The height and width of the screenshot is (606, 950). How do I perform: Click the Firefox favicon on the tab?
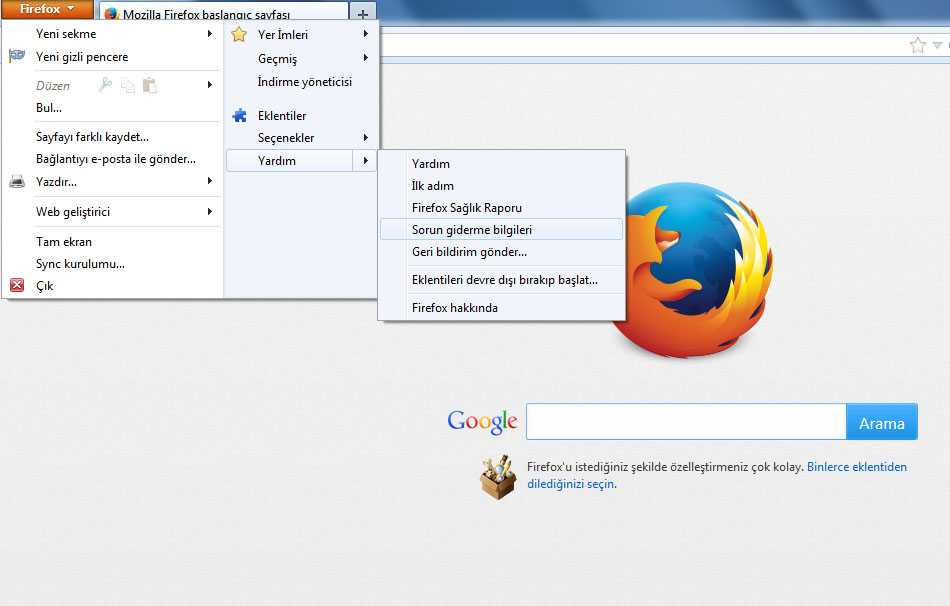[111, 14]
